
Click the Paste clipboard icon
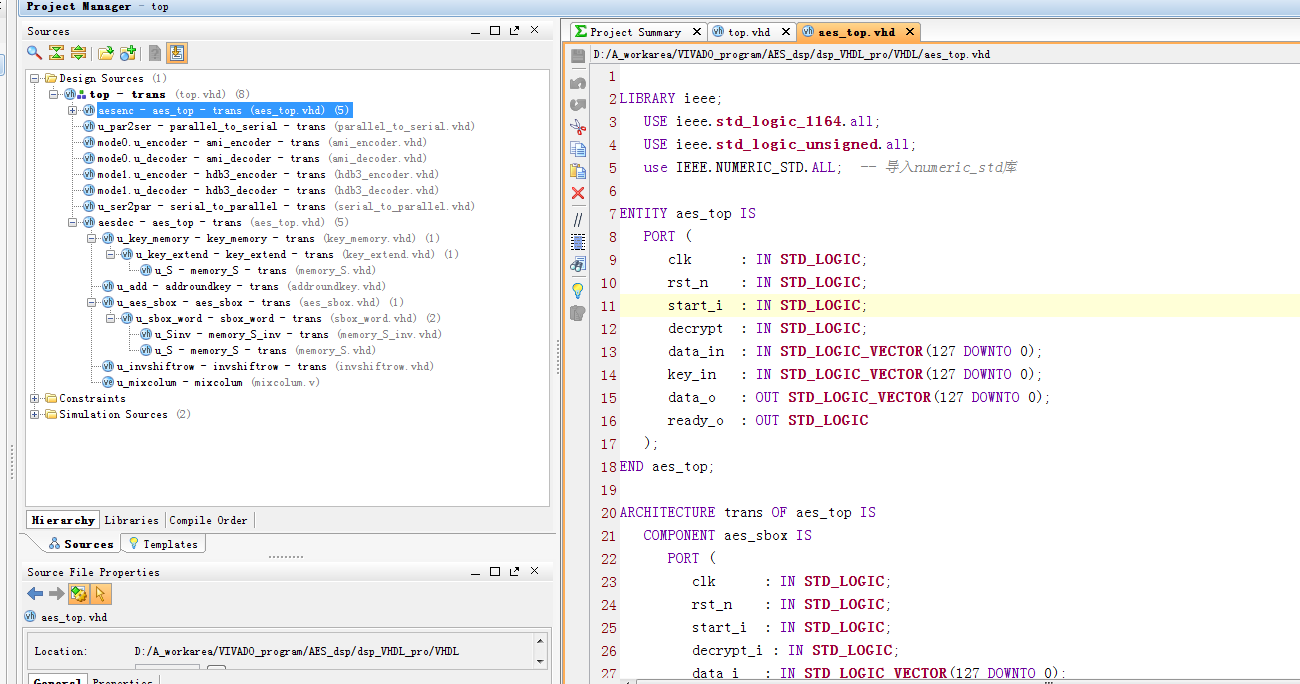pyautogui.click(x=578, y=170)
